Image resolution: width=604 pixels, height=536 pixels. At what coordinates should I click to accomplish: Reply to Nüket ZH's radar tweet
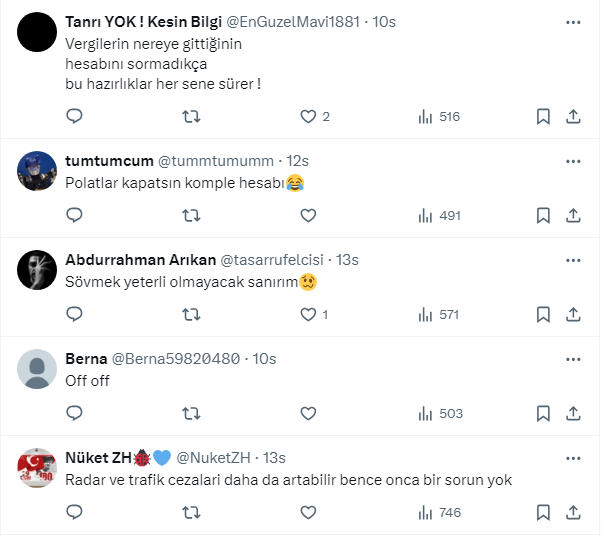click(74, 512)
